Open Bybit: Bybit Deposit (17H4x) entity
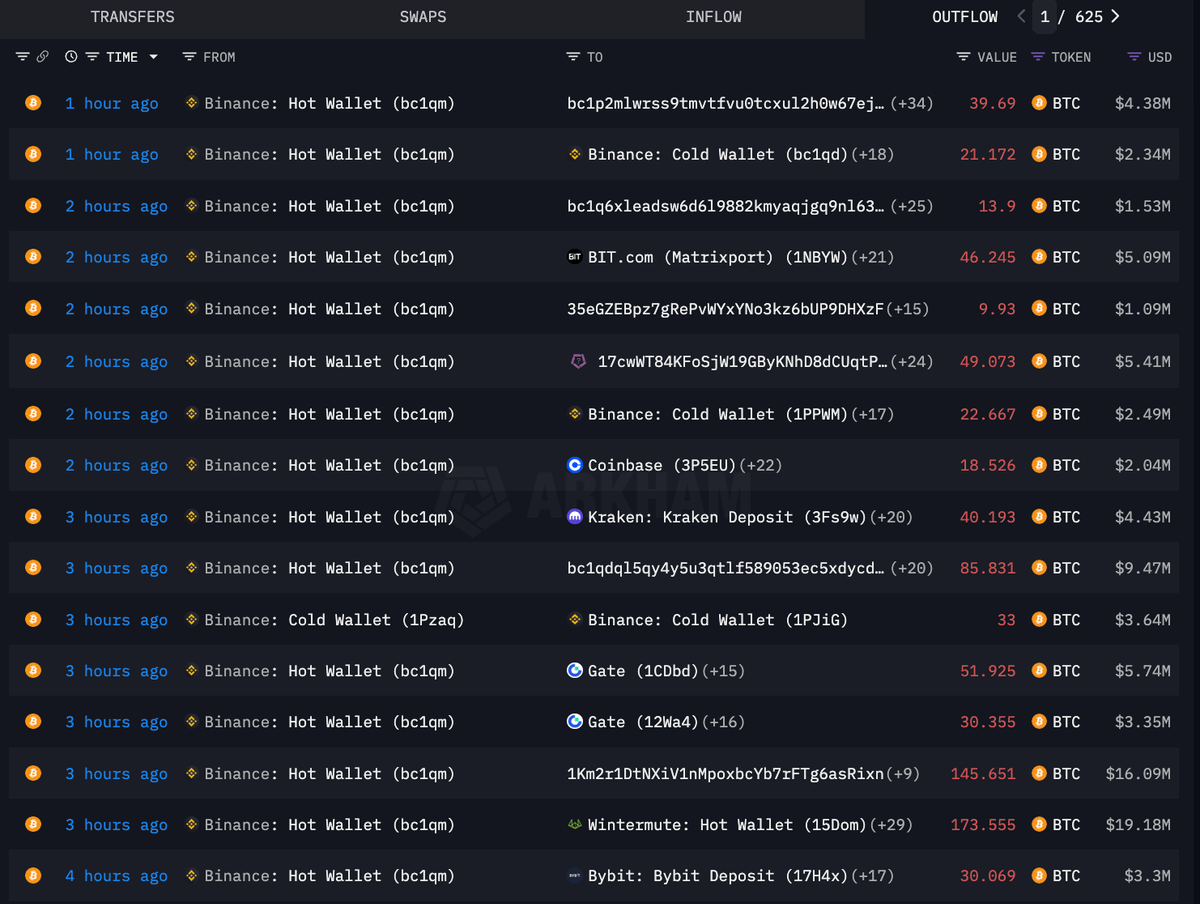Image resolution: width=1200 pixels, height=904 pixels. 717,876
